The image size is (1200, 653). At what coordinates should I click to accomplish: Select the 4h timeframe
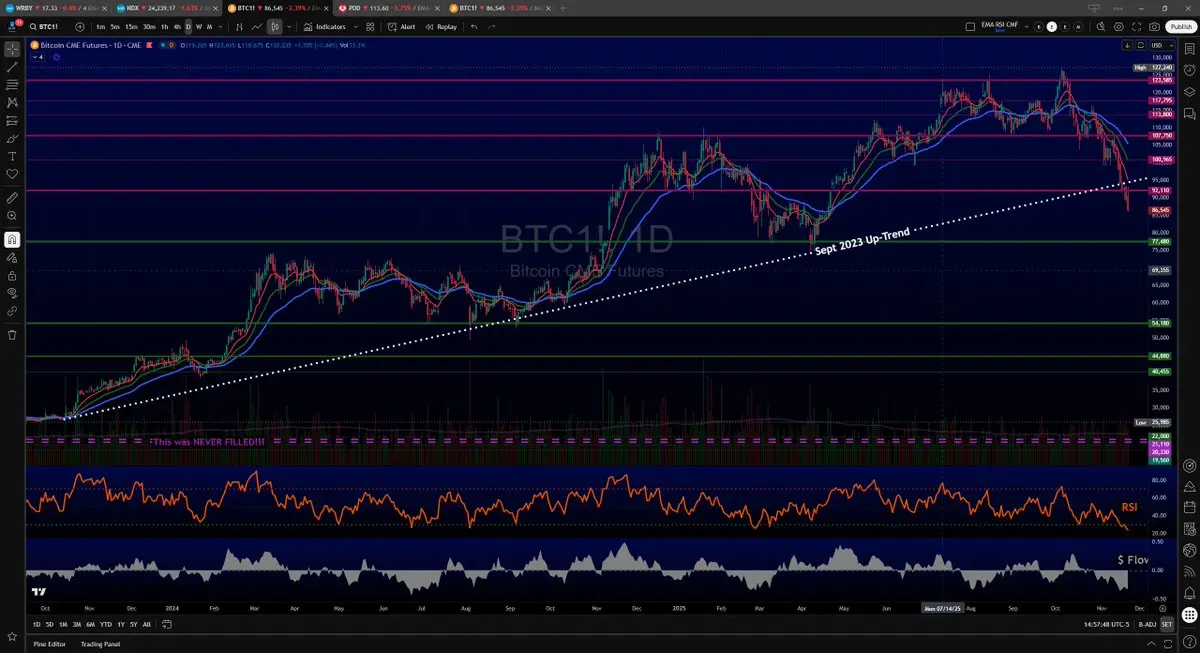[x=177, y=27]
